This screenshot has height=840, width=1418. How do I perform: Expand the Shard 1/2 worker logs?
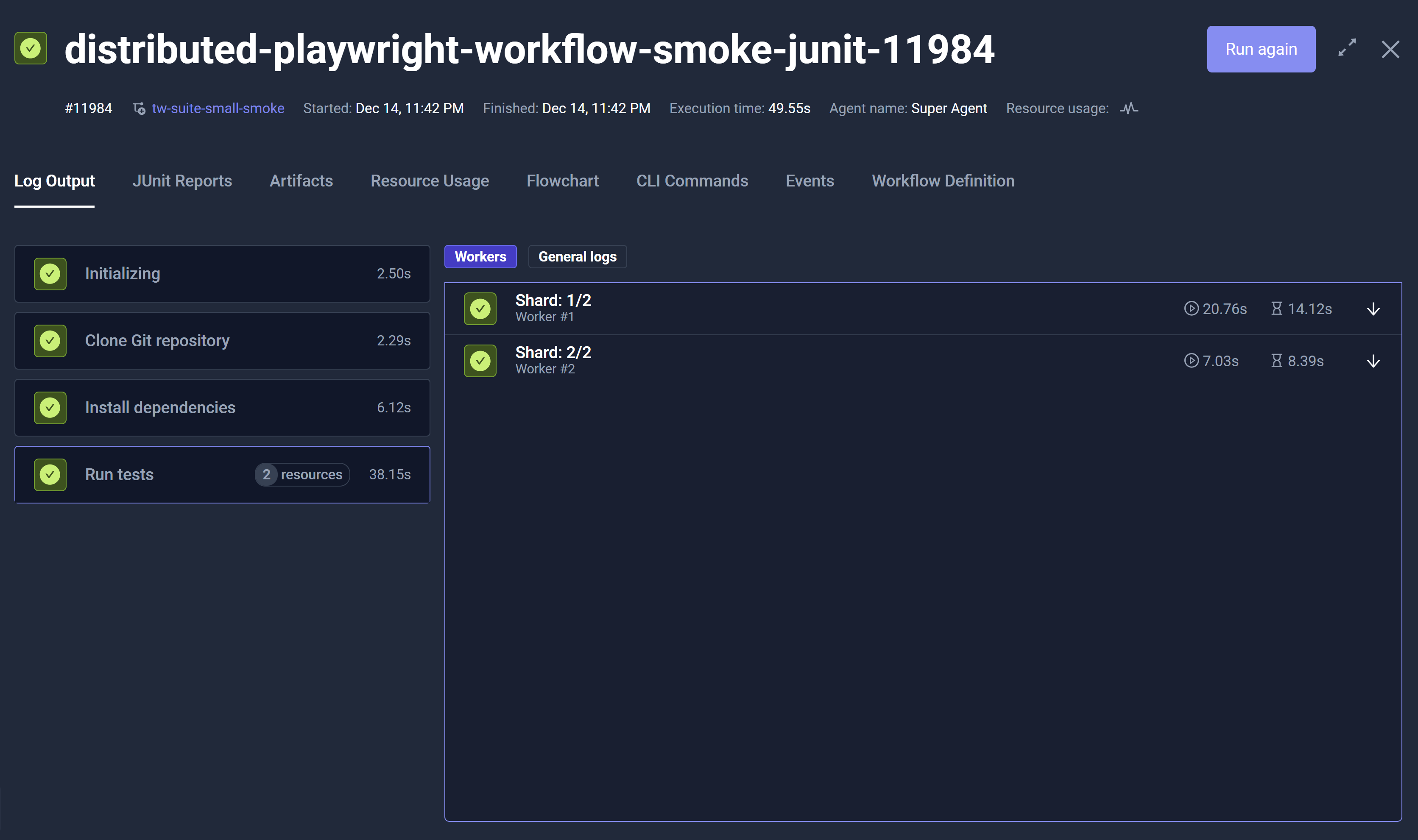[1373, 309]
